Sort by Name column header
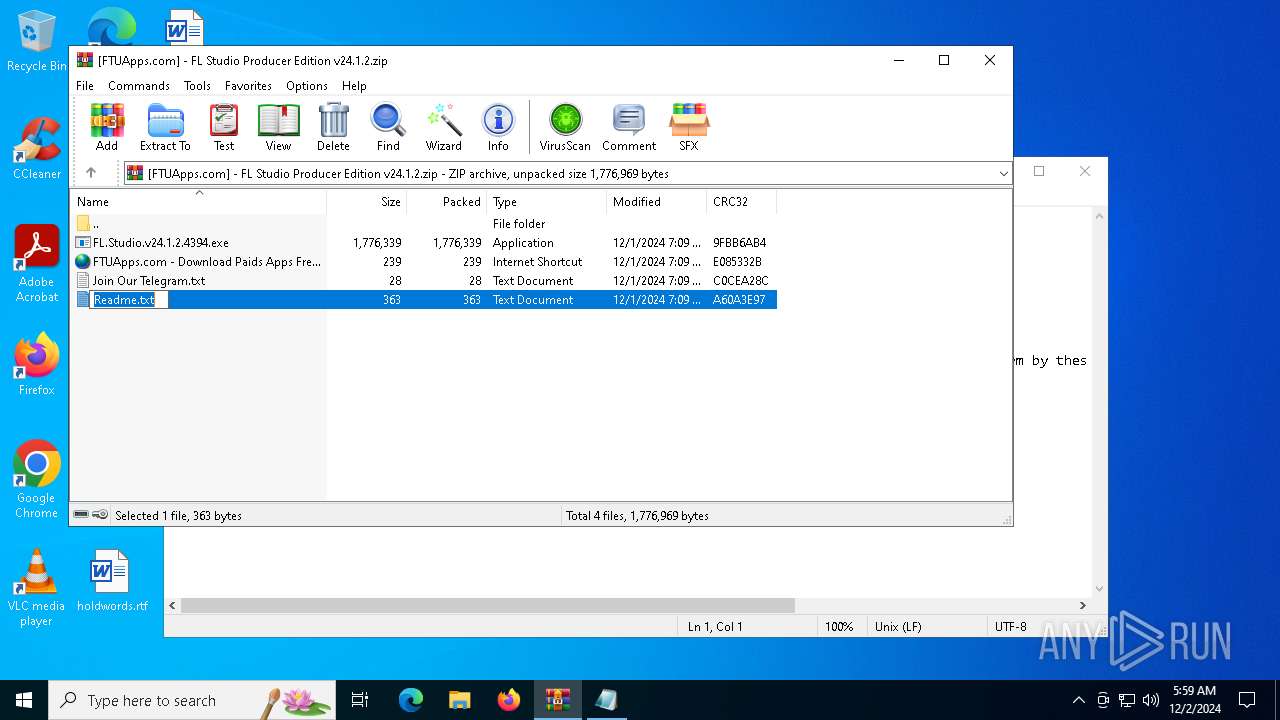This screenshot has width=1280, height=720. click(198, 202)
